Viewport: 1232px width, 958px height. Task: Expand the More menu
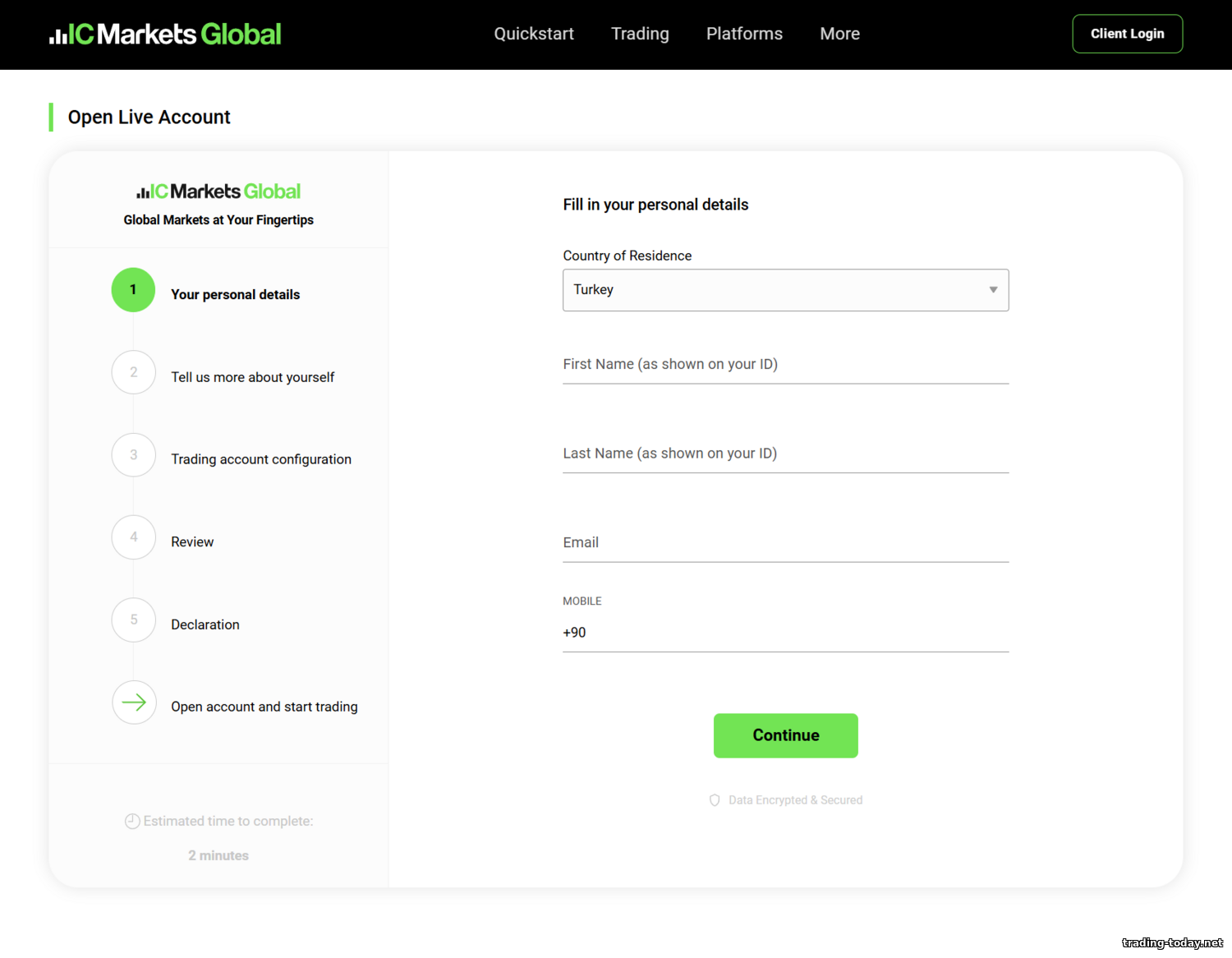839,34
